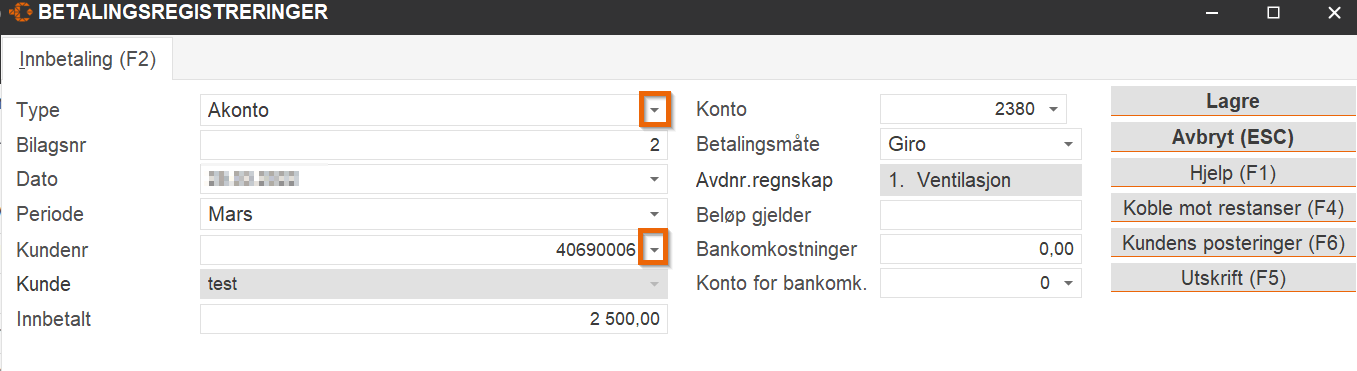Switch to the Innbetaling (F2) tab

click(x=87, y=59)
